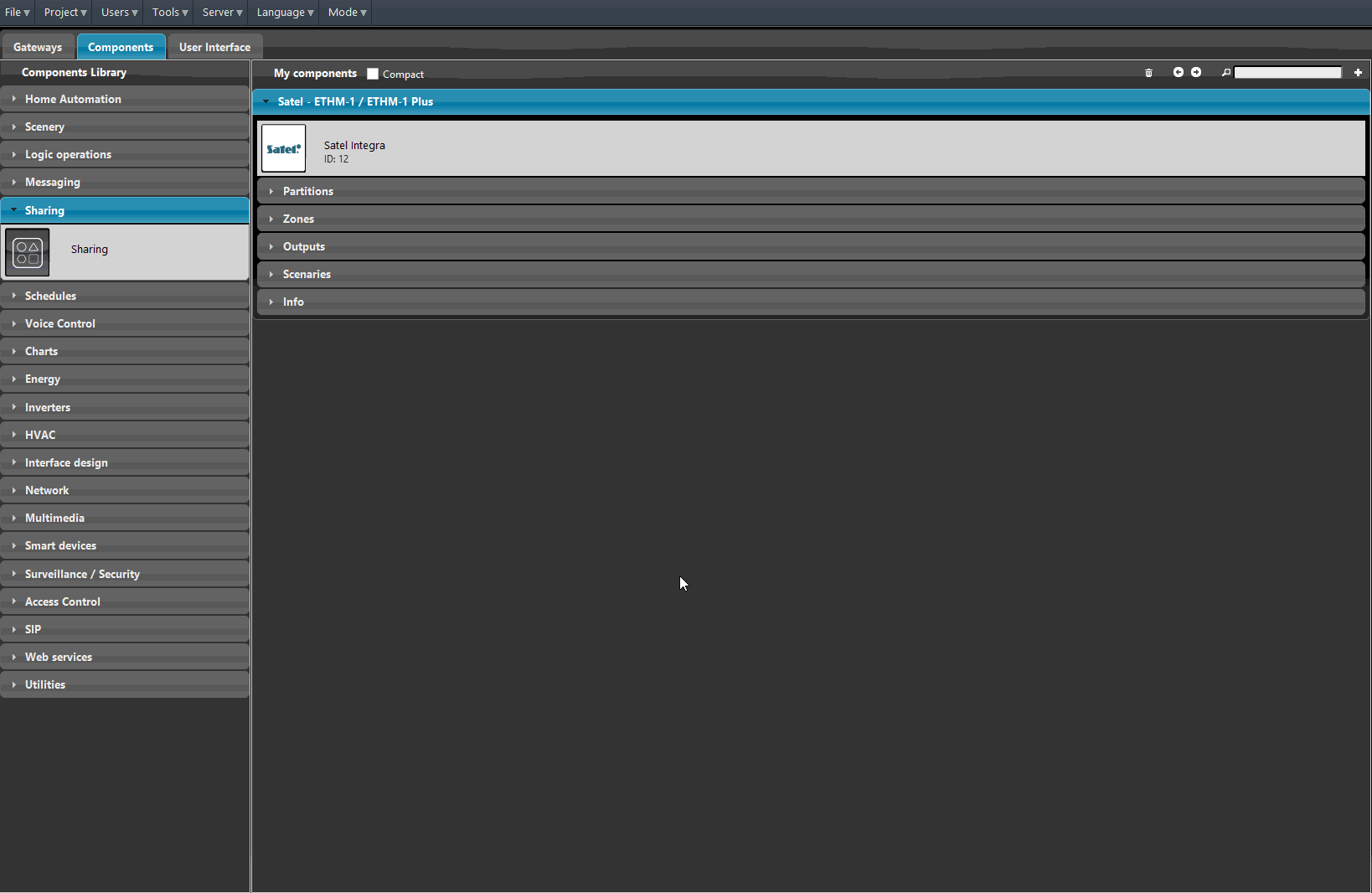Collapse the Sharing category header

pyautogui.click(x=125, y=210)
